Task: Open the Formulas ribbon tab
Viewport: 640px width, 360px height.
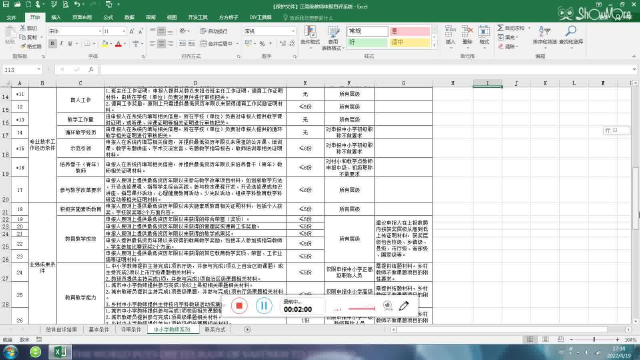Action: (108, 18)
